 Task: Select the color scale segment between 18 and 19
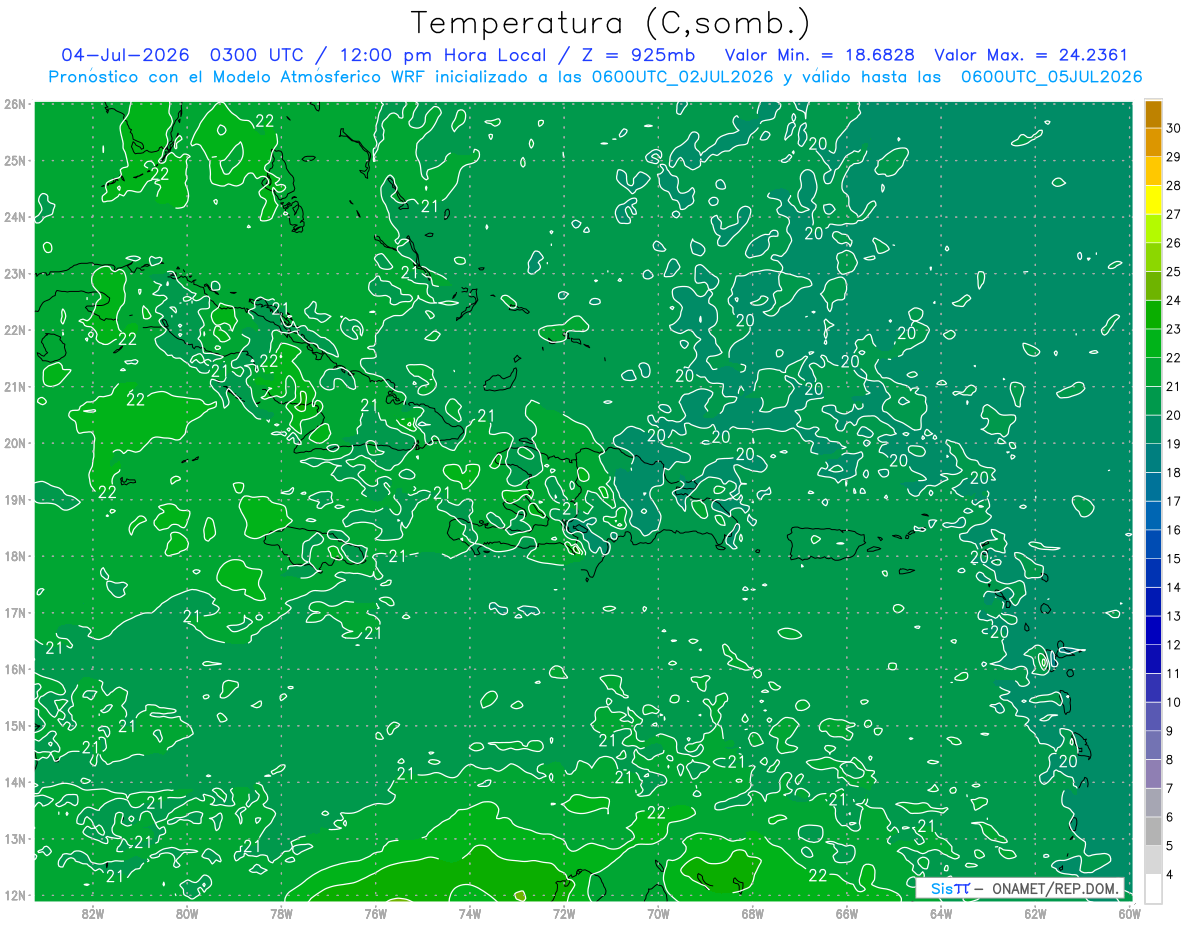(x=1153, y=458)
